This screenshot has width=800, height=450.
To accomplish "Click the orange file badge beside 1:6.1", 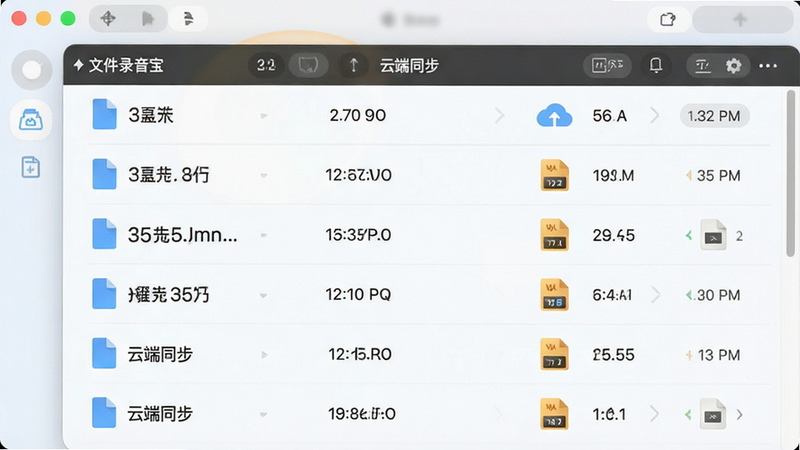I will [x=555, y=414].
